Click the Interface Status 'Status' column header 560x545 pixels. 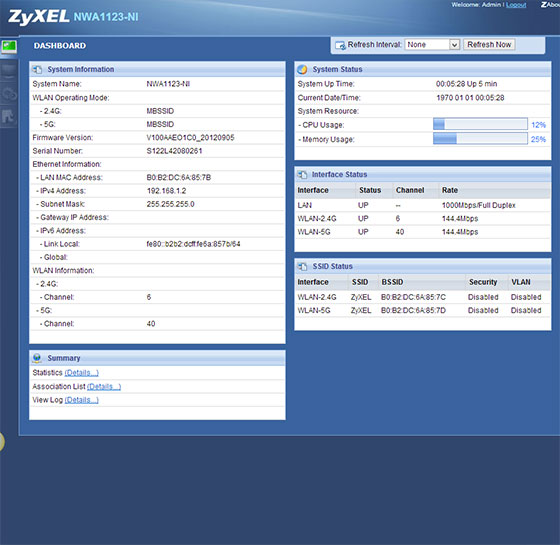click(x=370, y=190)
